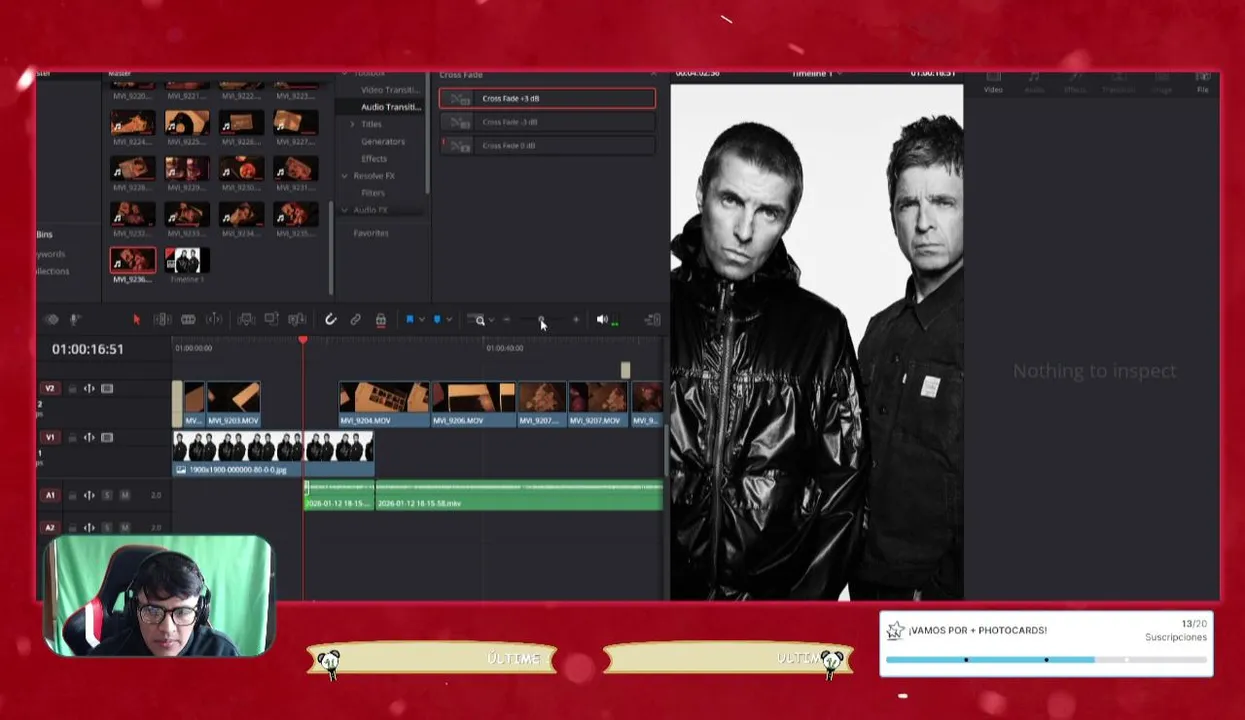Disable the V2 video track
Image resolution: width=1245 pixels, height=720 pixels.
click(107, 389)
